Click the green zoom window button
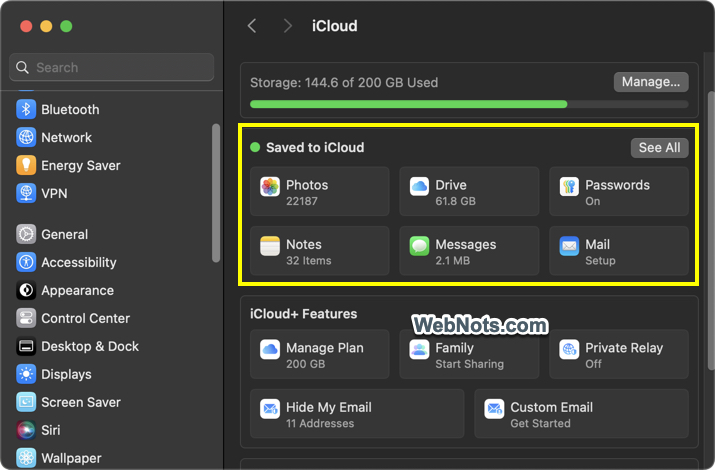The image size is (715, 470). (x=66, y=26)
